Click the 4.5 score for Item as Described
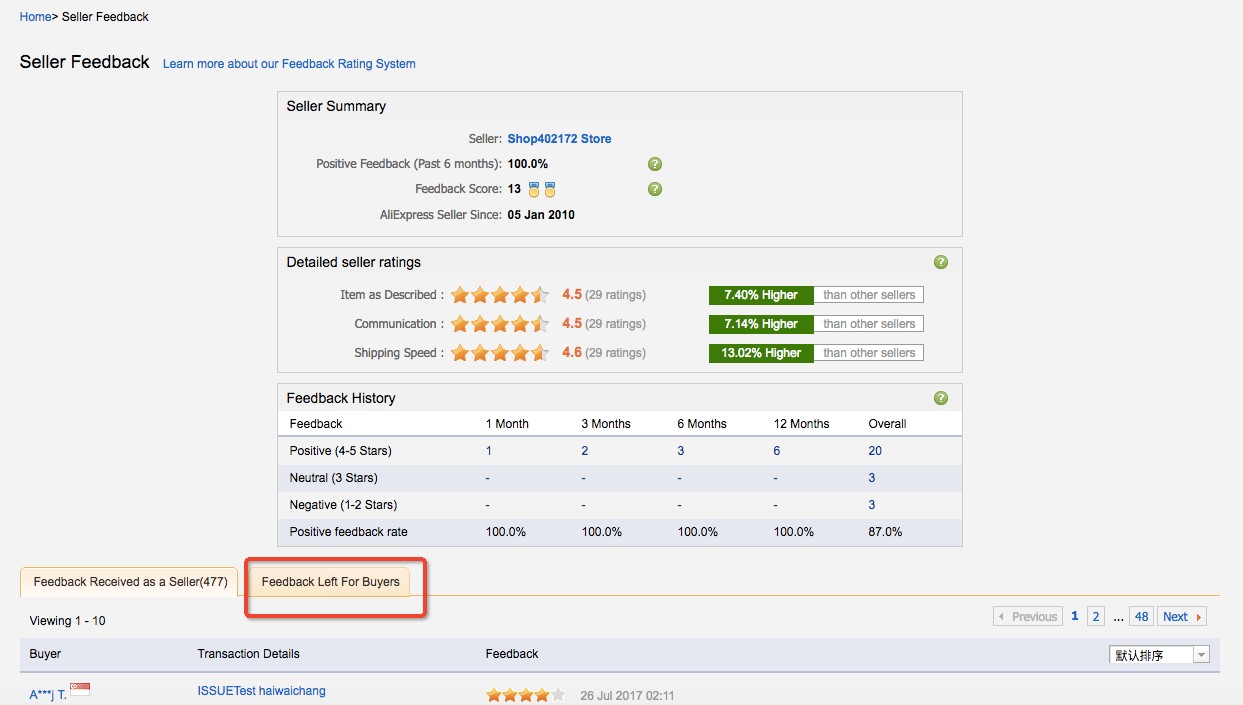 [x=572, y=295]
